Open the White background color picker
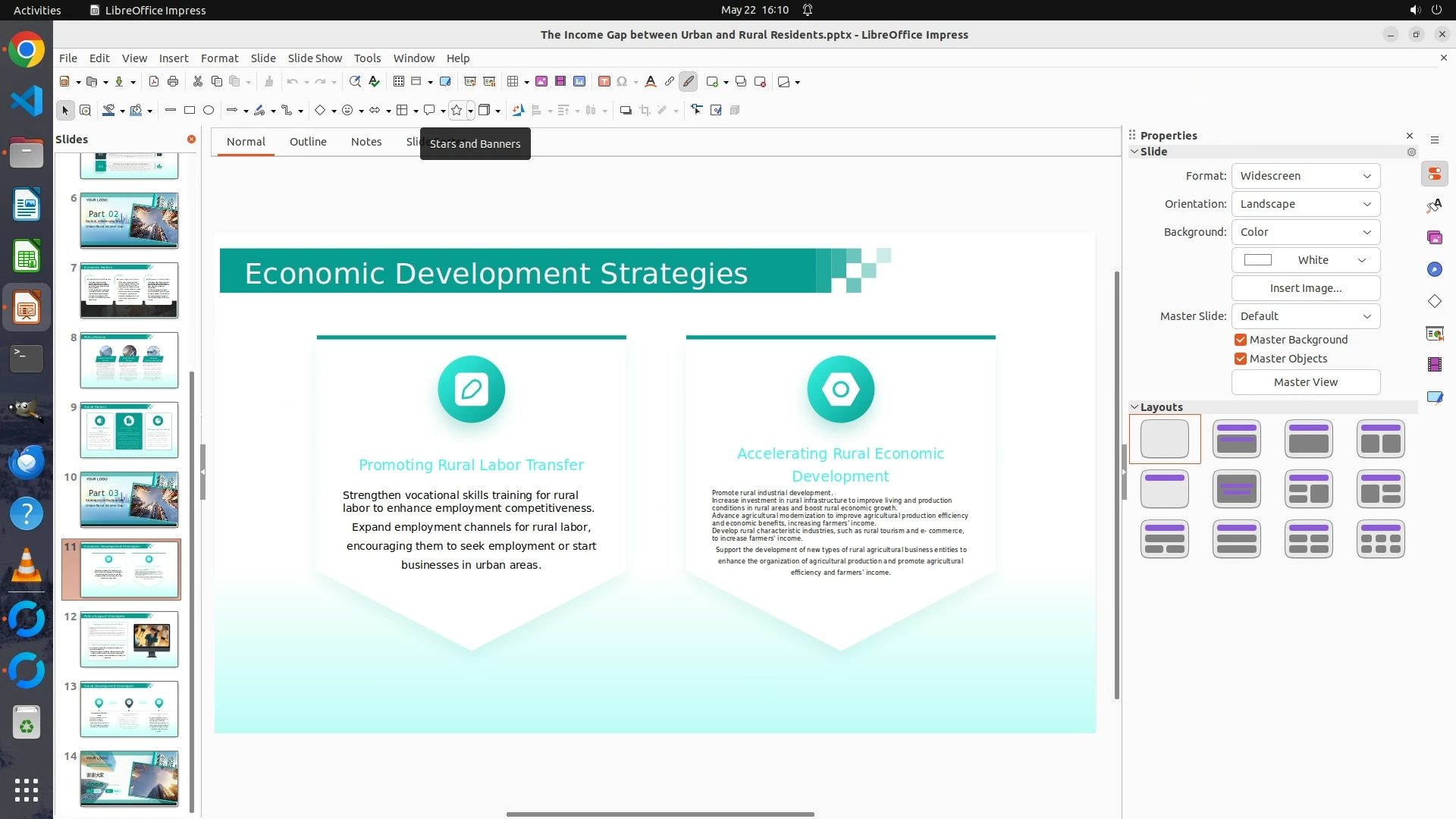Image resolution: width=1456 pixels, height=819 pixels. coord(1305,260)
